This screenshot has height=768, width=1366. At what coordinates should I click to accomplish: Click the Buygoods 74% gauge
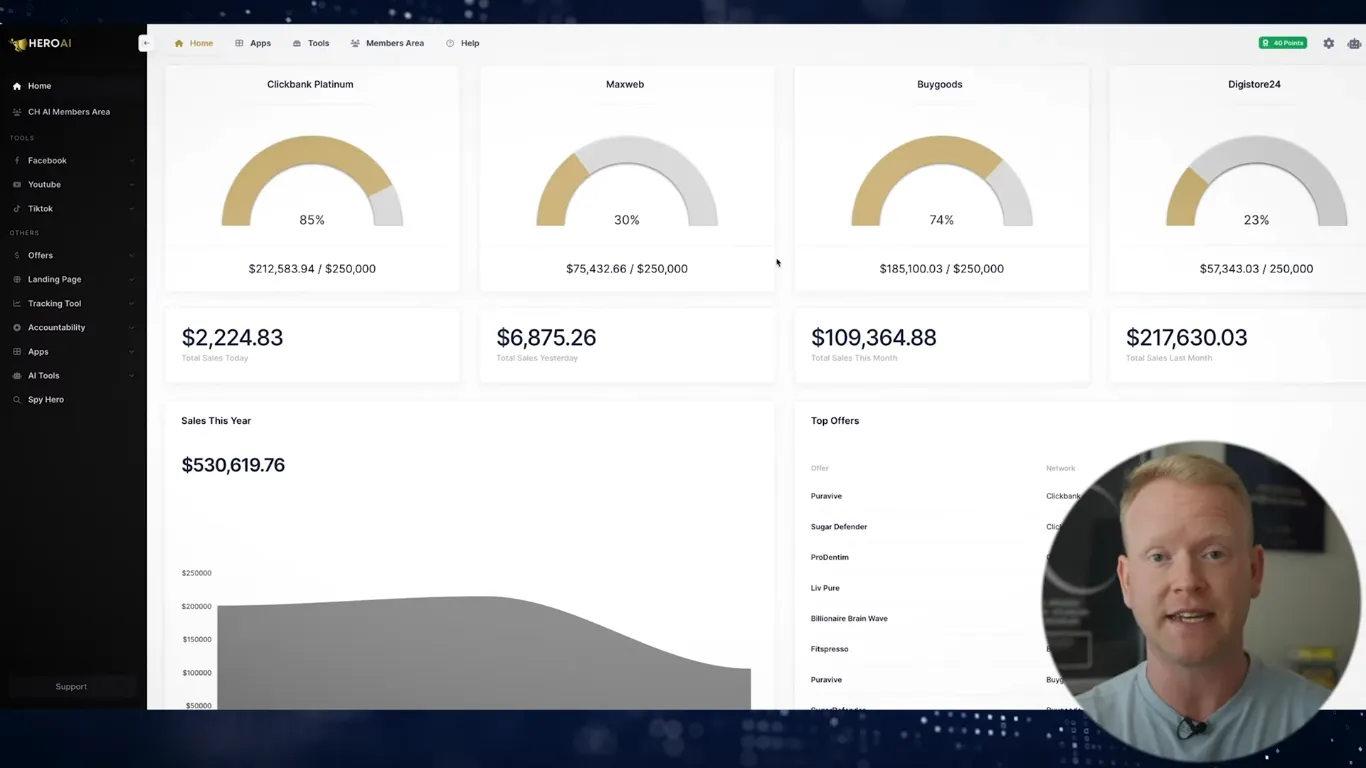click(x=941, y=181)
